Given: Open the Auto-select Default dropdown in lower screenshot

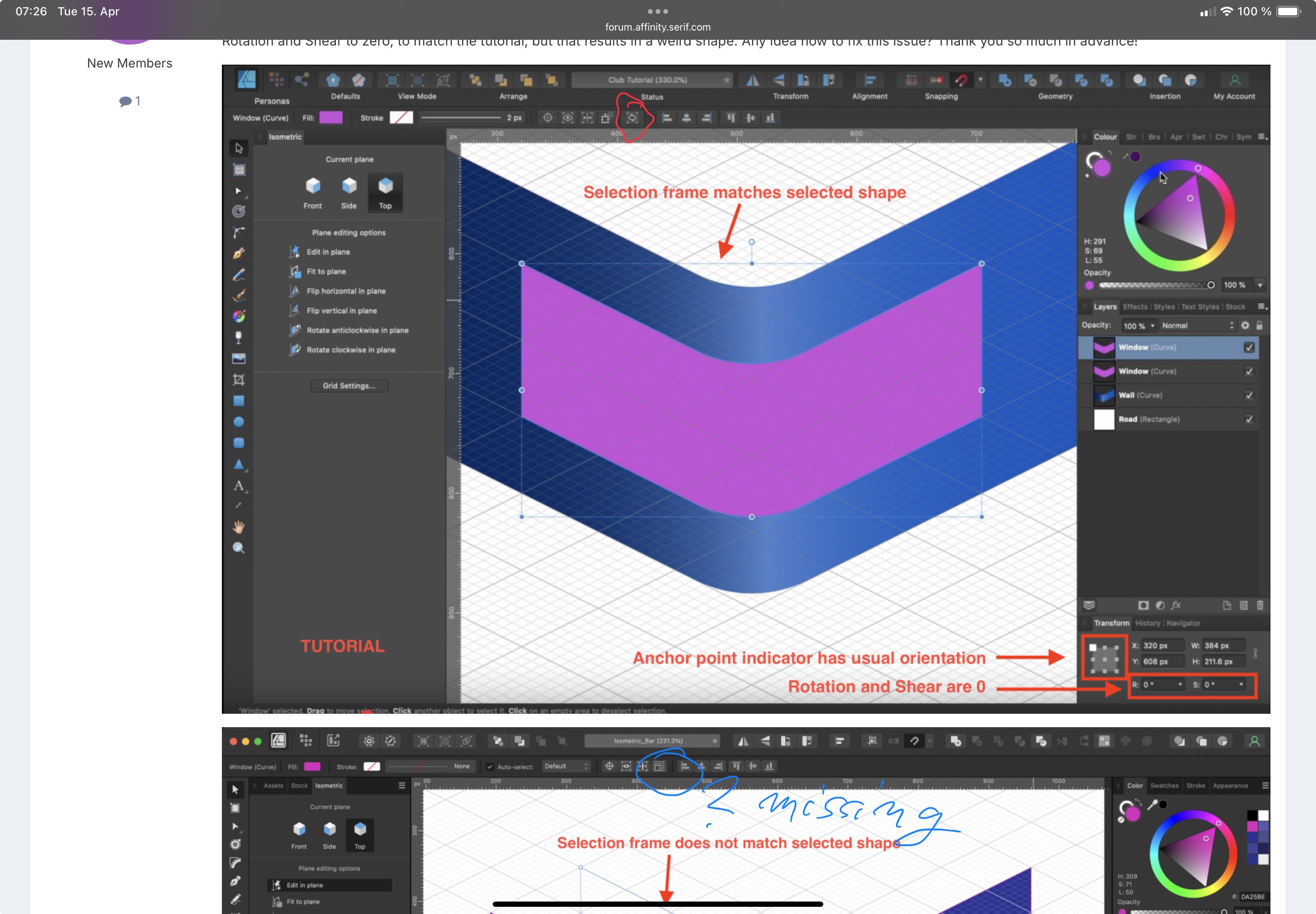Looking at the screenshot, I should point(566,766).
